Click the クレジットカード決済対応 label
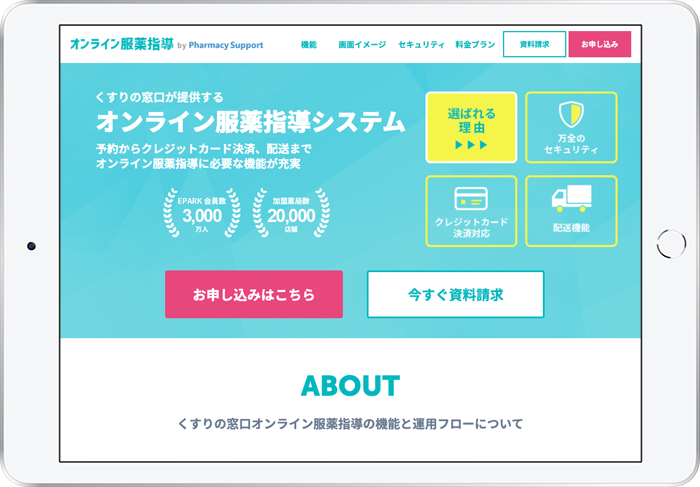This screenshot has width=700, height=487. (x=471, y=228)
